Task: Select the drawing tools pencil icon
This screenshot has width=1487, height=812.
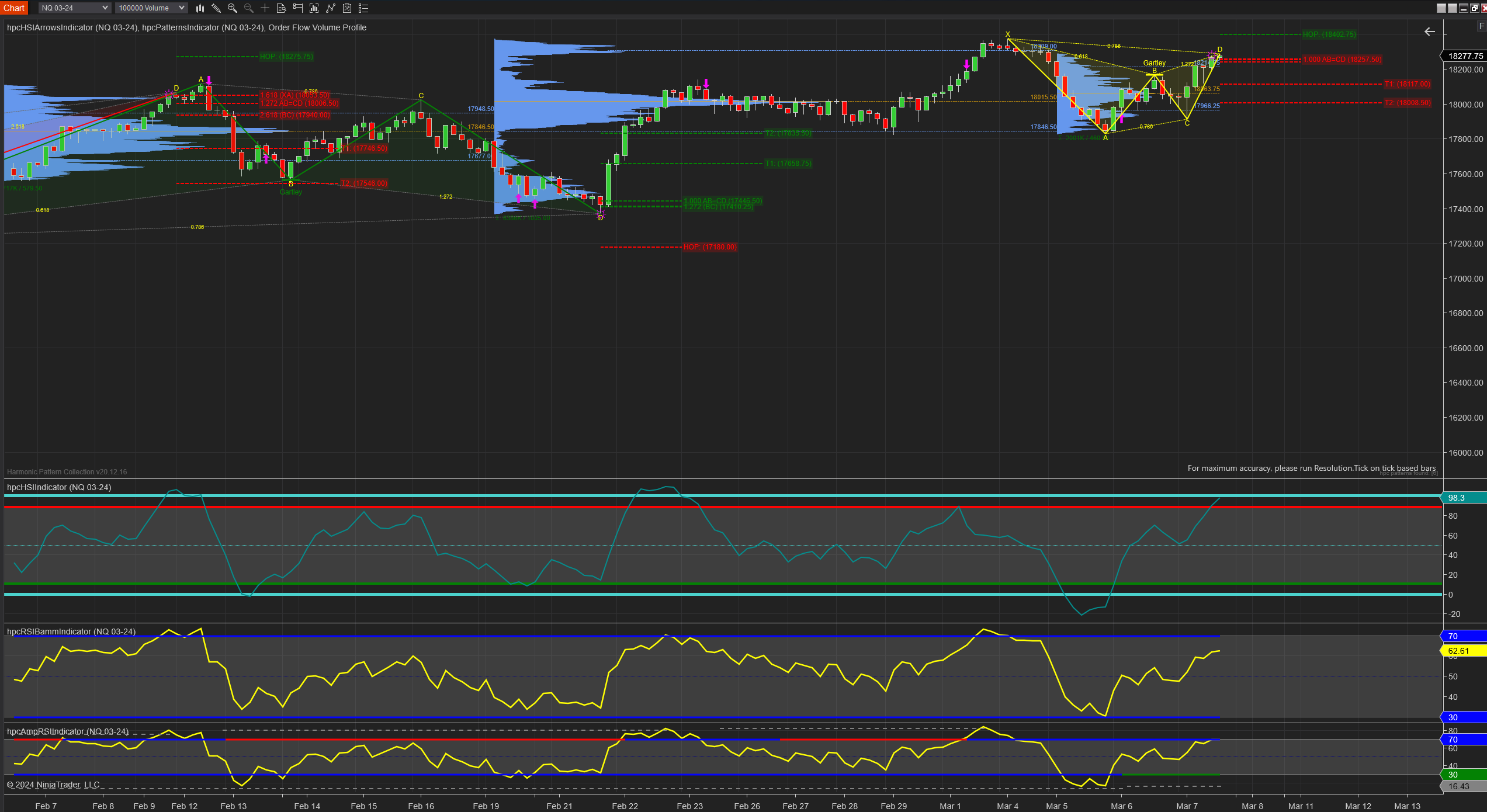Action: [x=216, y=8]
